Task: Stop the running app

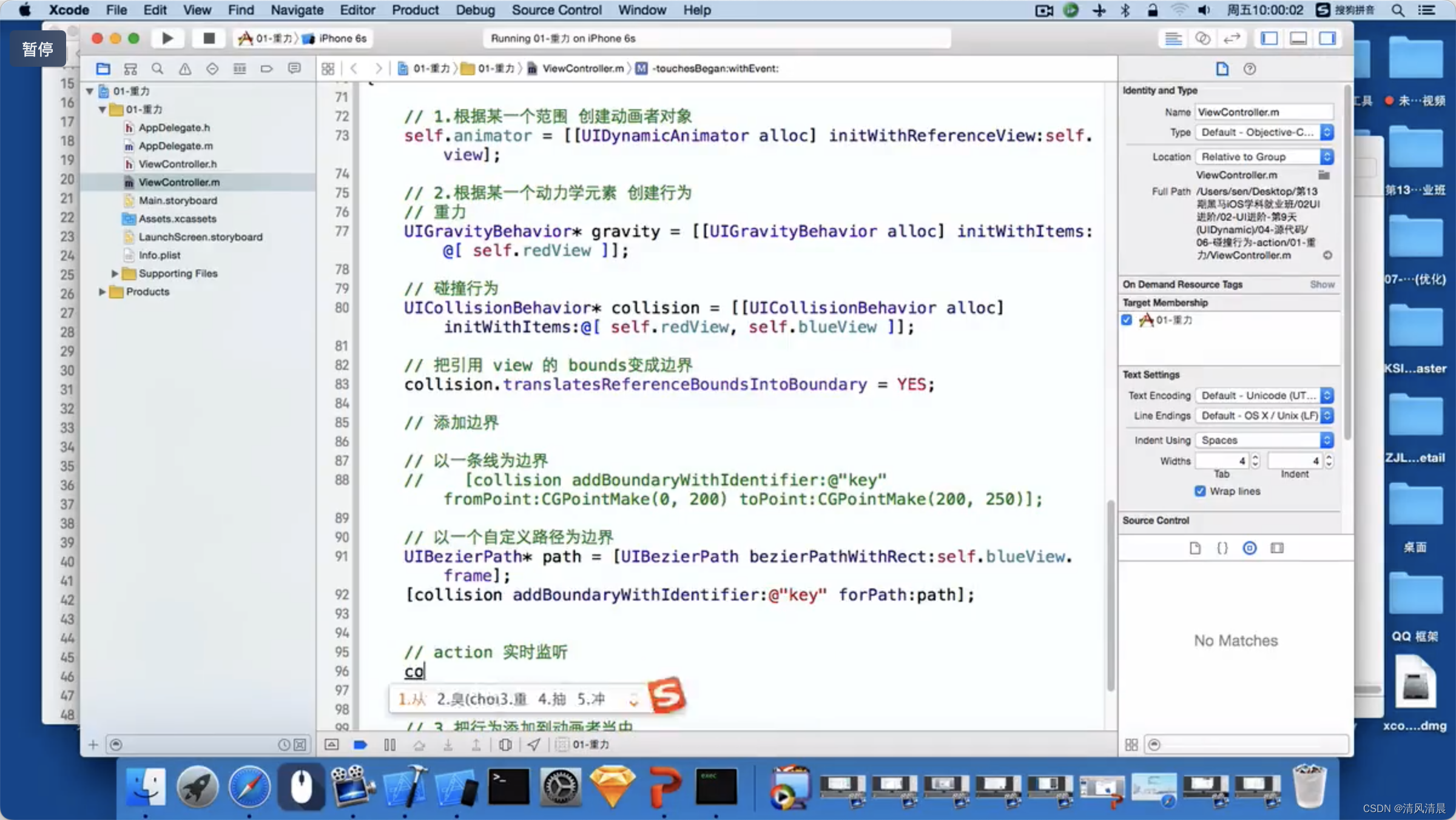Action: point(209,38)
